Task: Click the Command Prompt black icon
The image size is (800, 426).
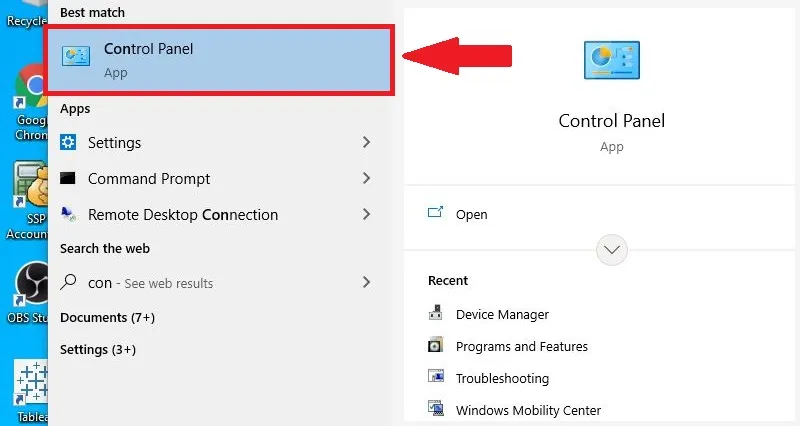Action: tap(67, 178)
